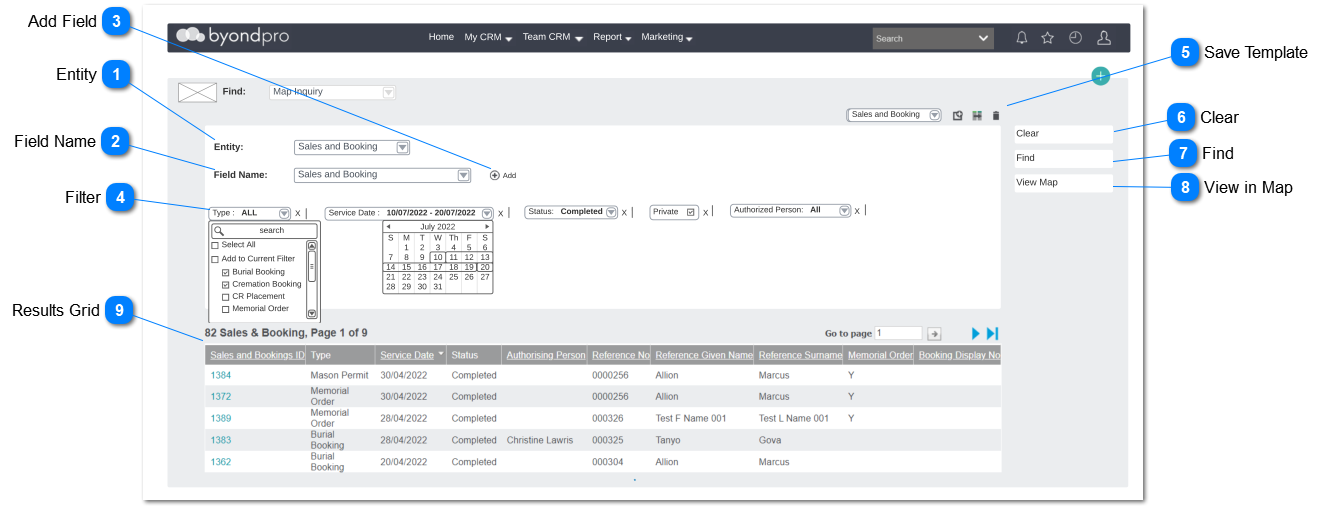This screenshot has width=1324, height=509.
Task: Check the Select All checkbox
Action: coord(215,245)
